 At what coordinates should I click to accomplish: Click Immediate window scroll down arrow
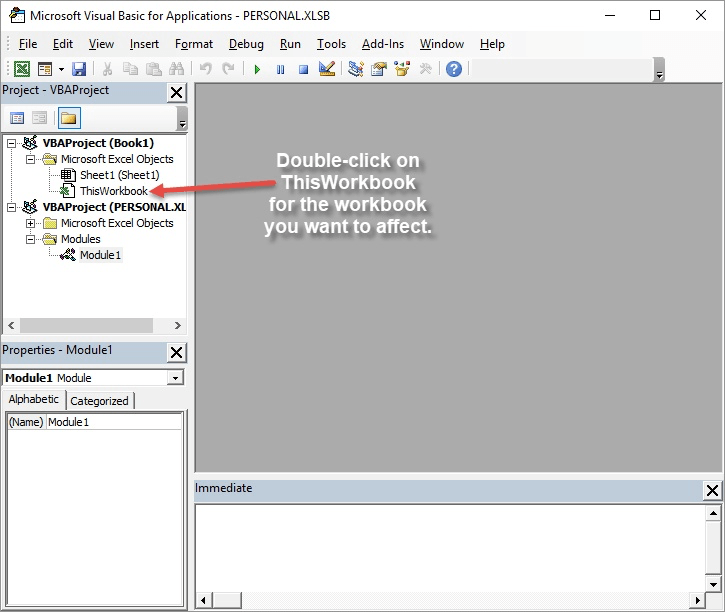coord(713,584)
